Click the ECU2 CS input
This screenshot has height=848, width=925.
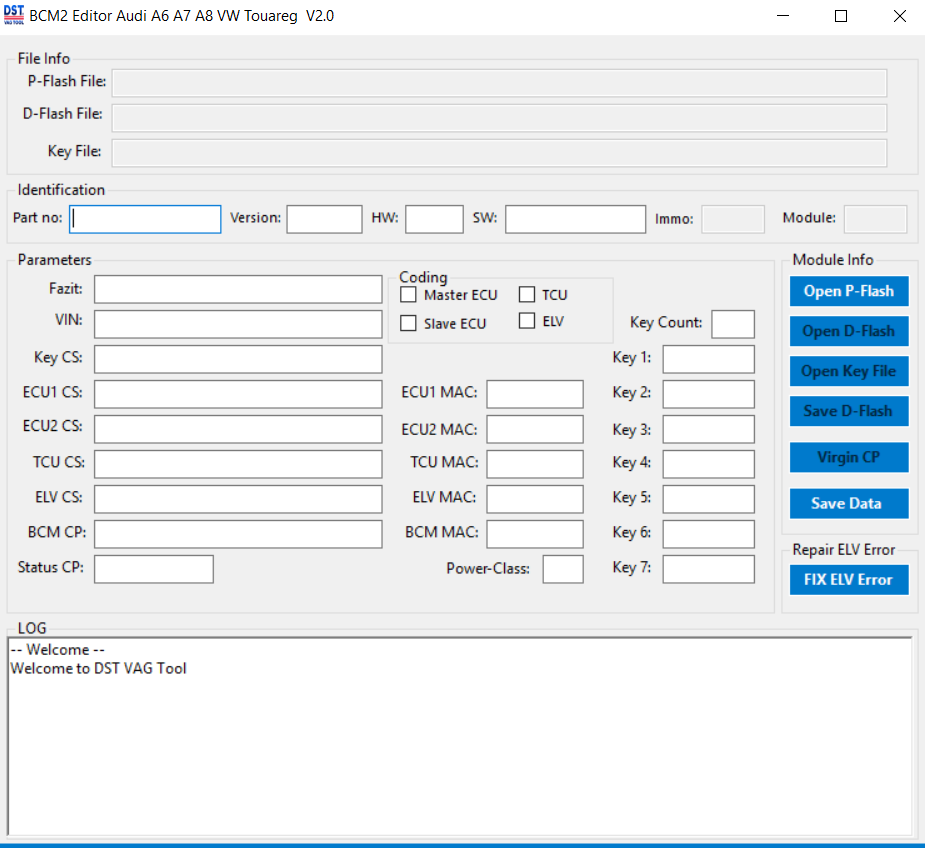click(238, 429)
